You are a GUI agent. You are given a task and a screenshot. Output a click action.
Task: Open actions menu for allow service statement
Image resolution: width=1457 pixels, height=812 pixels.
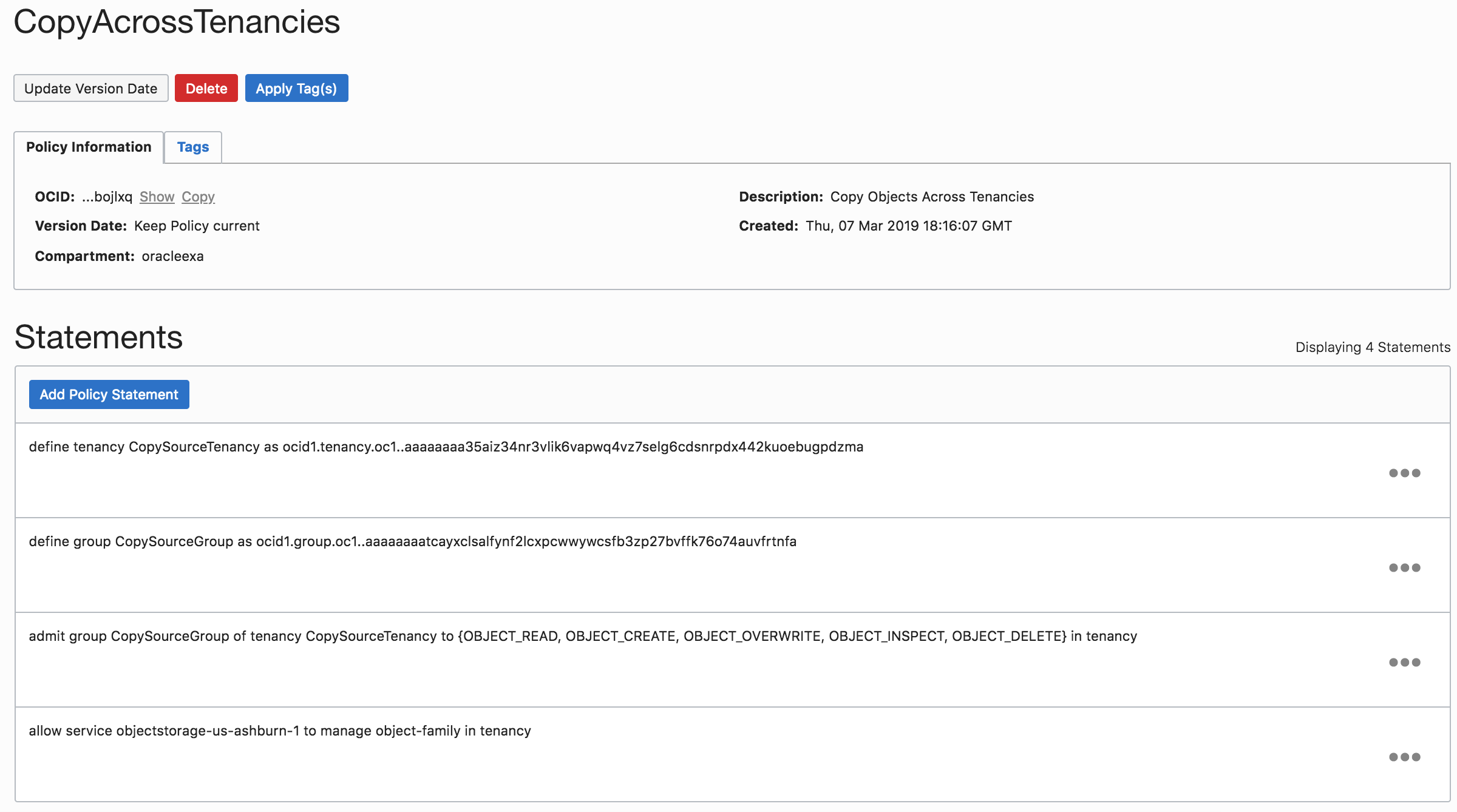[1404, 757]
